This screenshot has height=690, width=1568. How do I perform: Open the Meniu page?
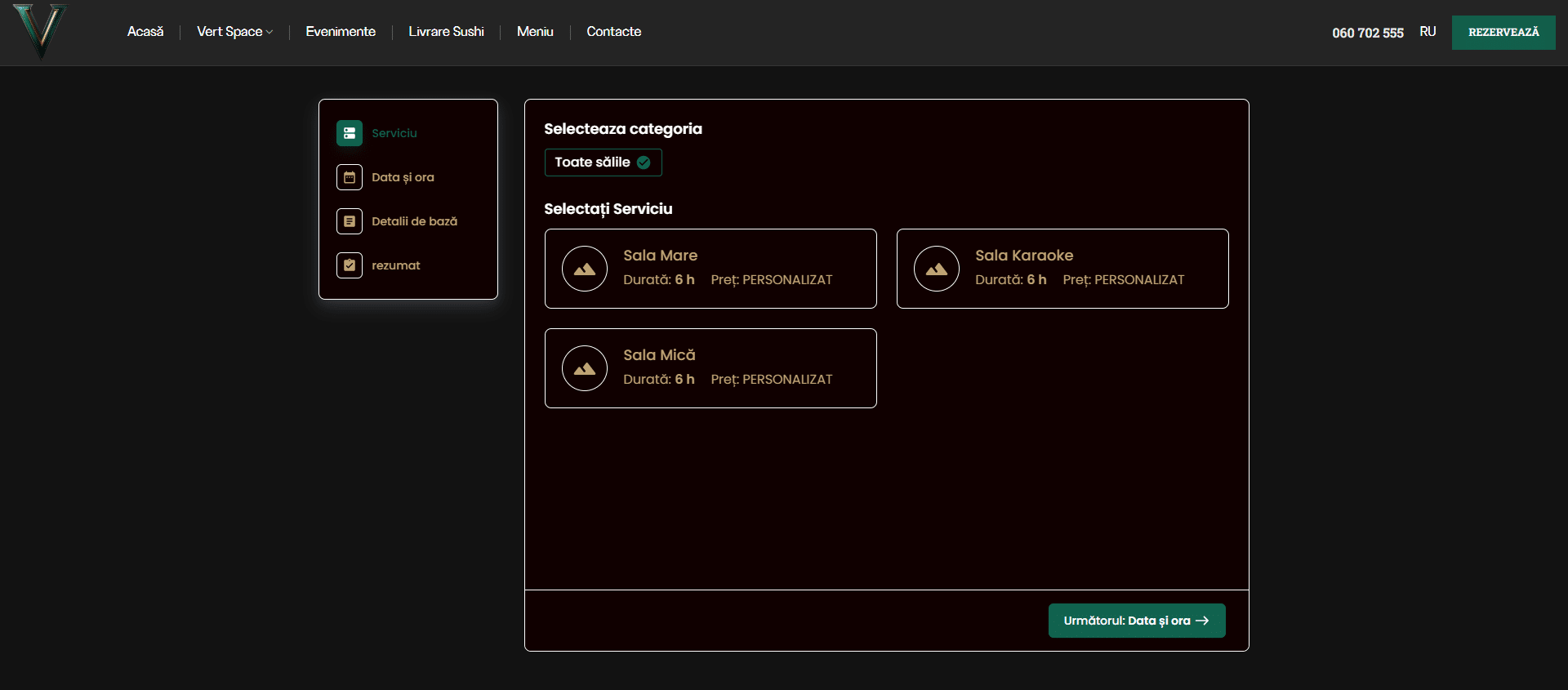[x=535, y=32]
